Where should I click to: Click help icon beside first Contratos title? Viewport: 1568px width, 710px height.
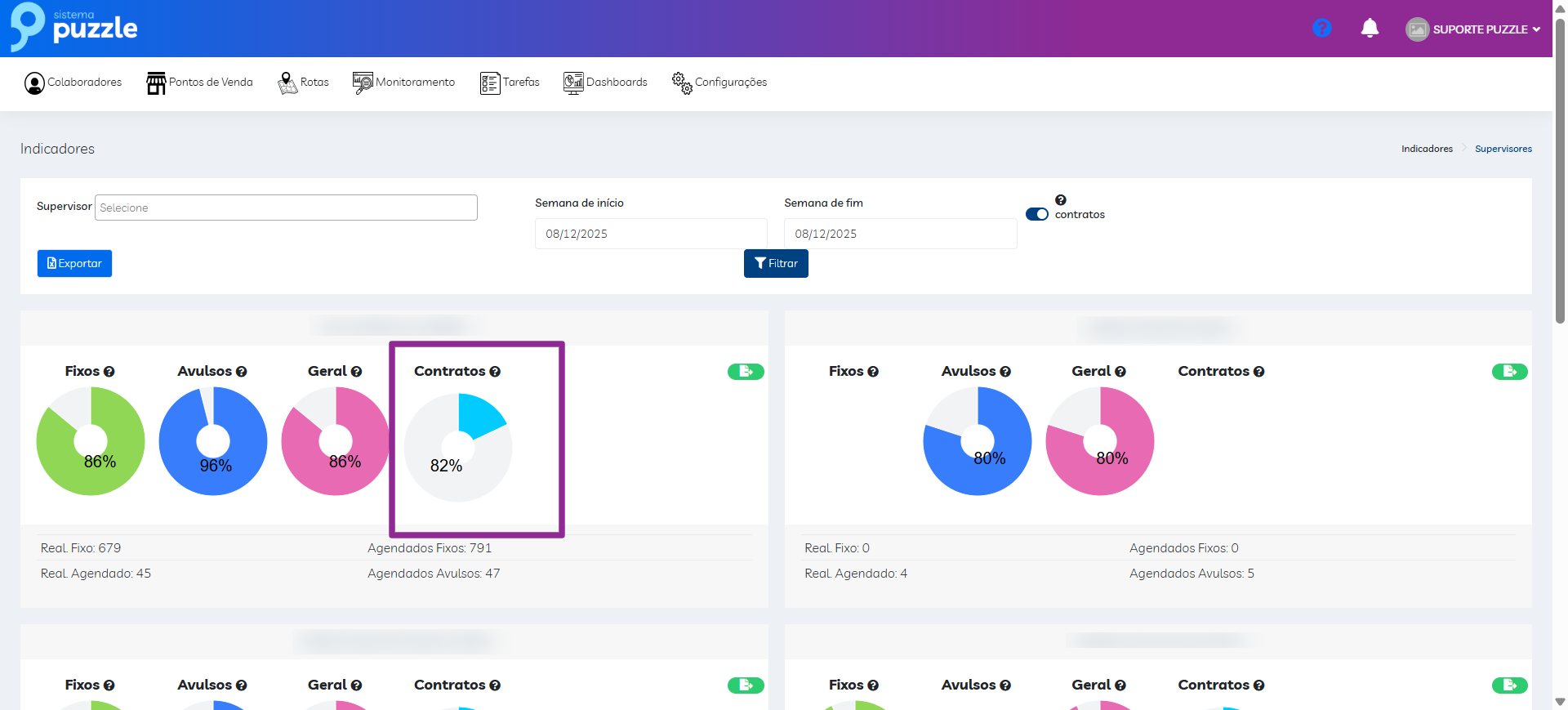click(x=495, y=372)
